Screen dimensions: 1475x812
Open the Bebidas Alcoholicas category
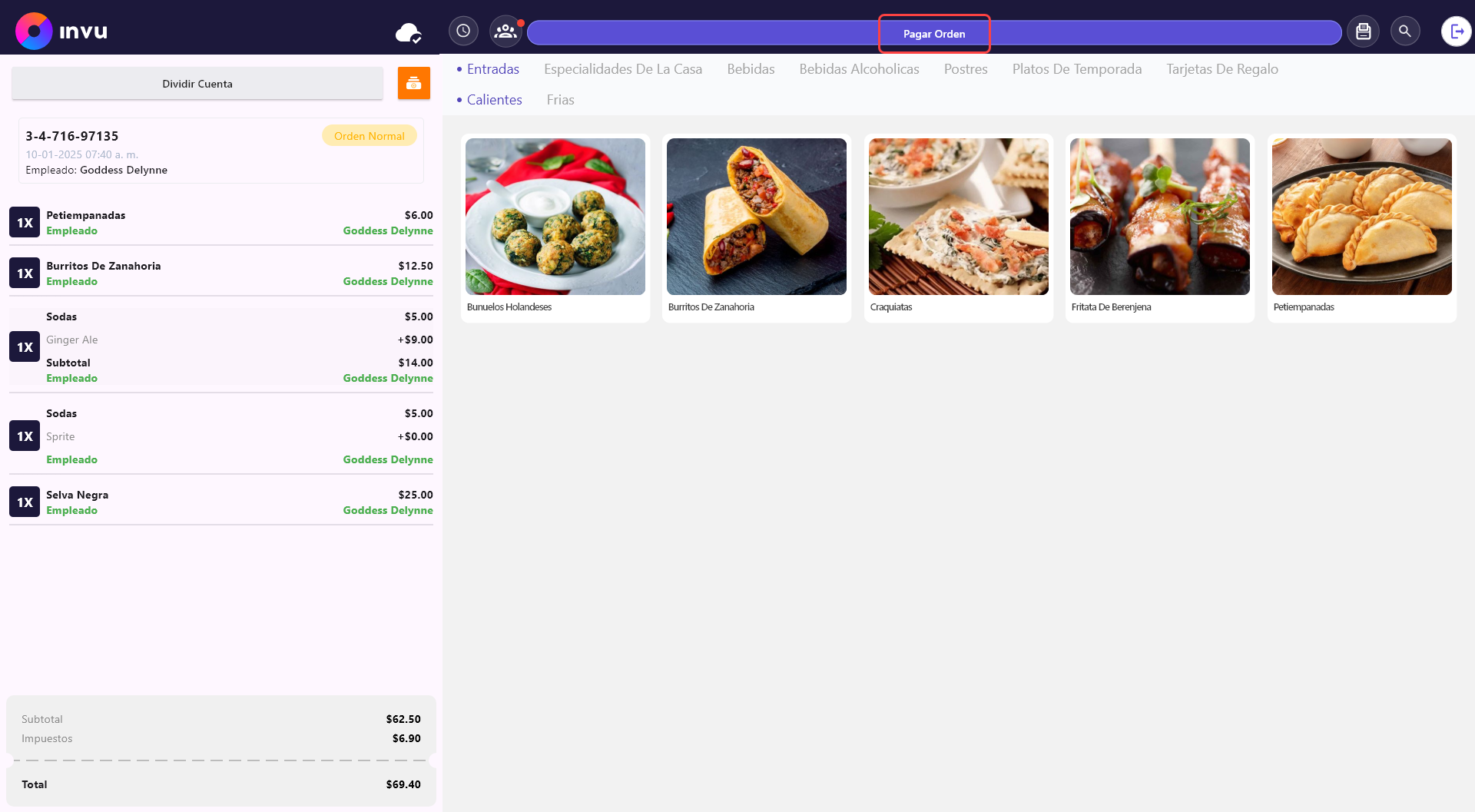click(x=859, y=69)
